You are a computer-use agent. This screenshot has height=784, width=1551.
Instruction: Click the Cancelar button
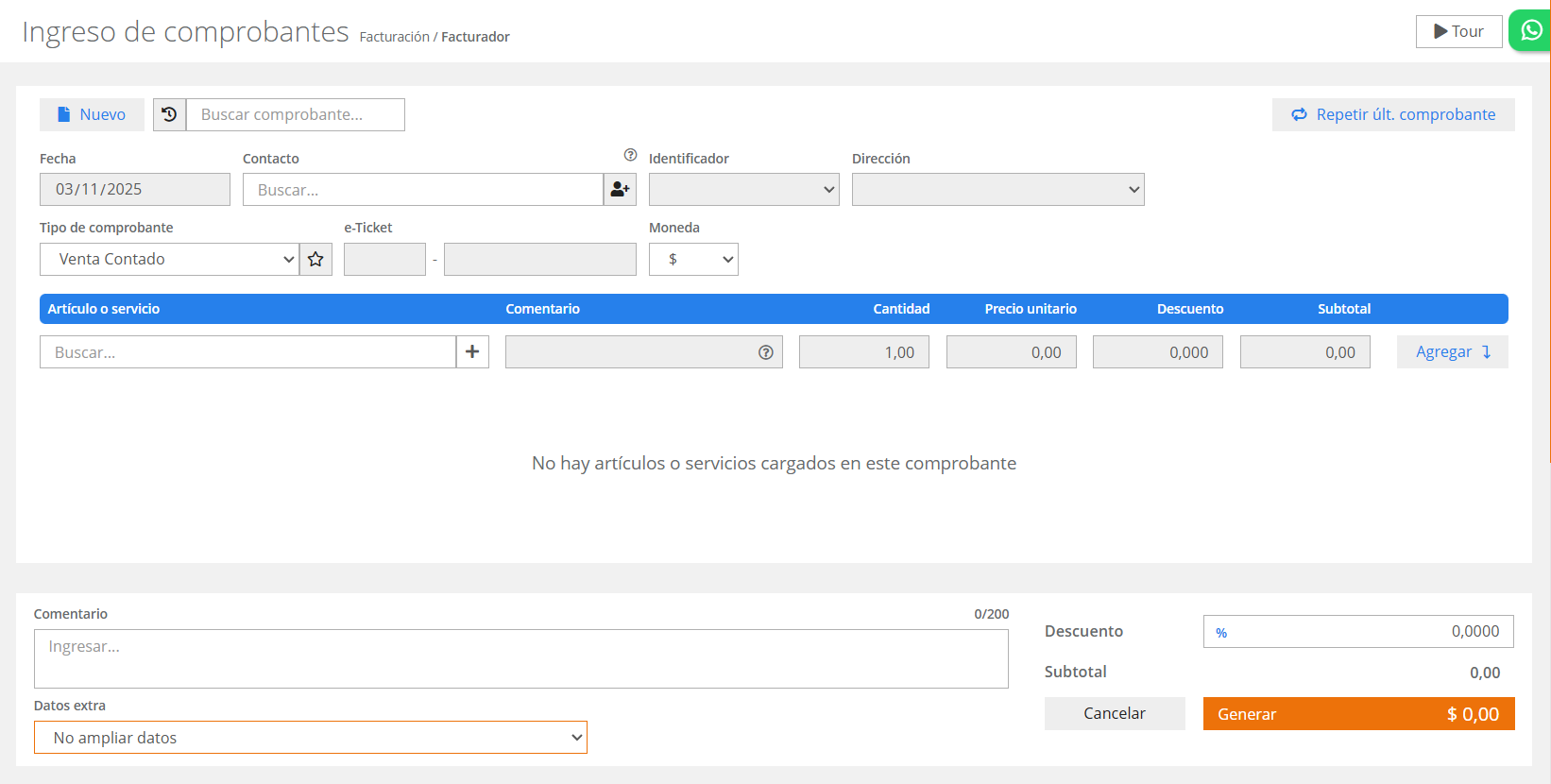click(1115, 714)
